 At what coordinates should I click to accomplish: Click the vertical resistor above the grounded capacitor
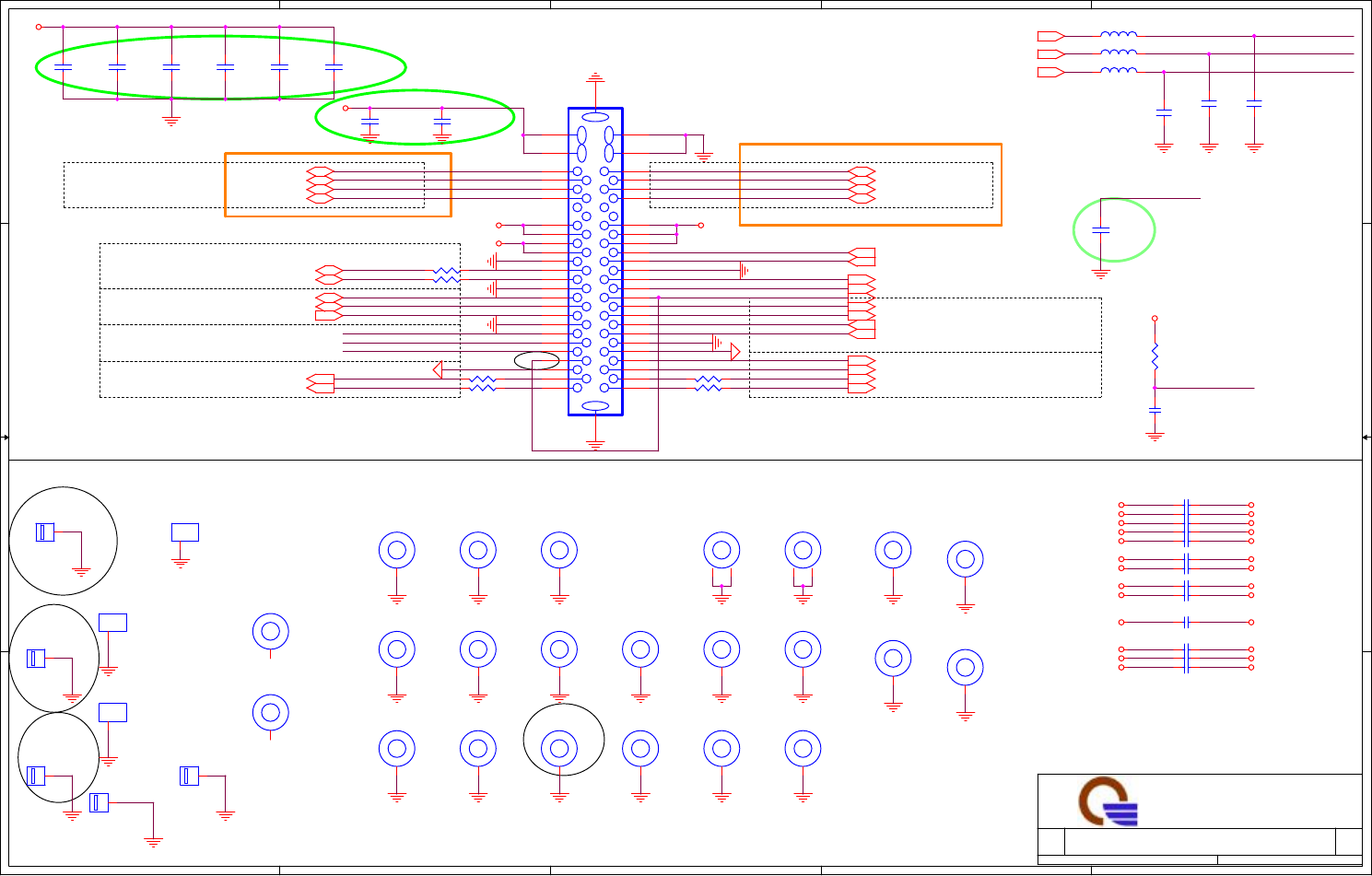[1155, 356]
